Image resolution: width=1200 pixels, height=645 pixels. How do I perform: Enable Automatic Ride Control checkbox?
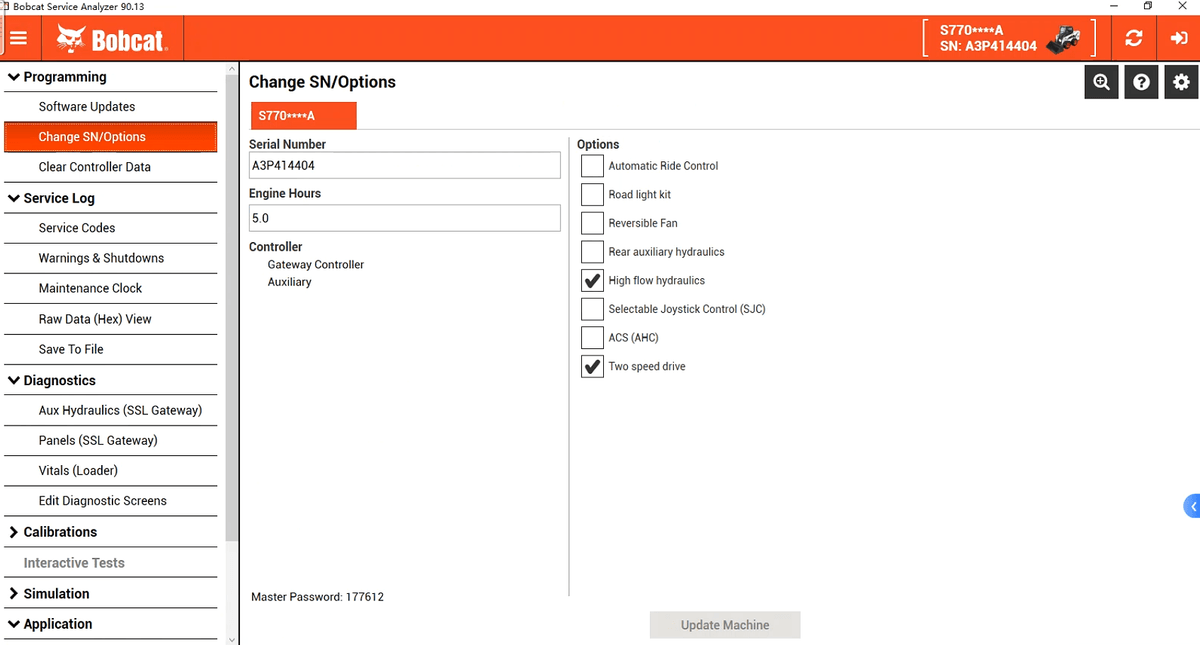coord(592,166)
